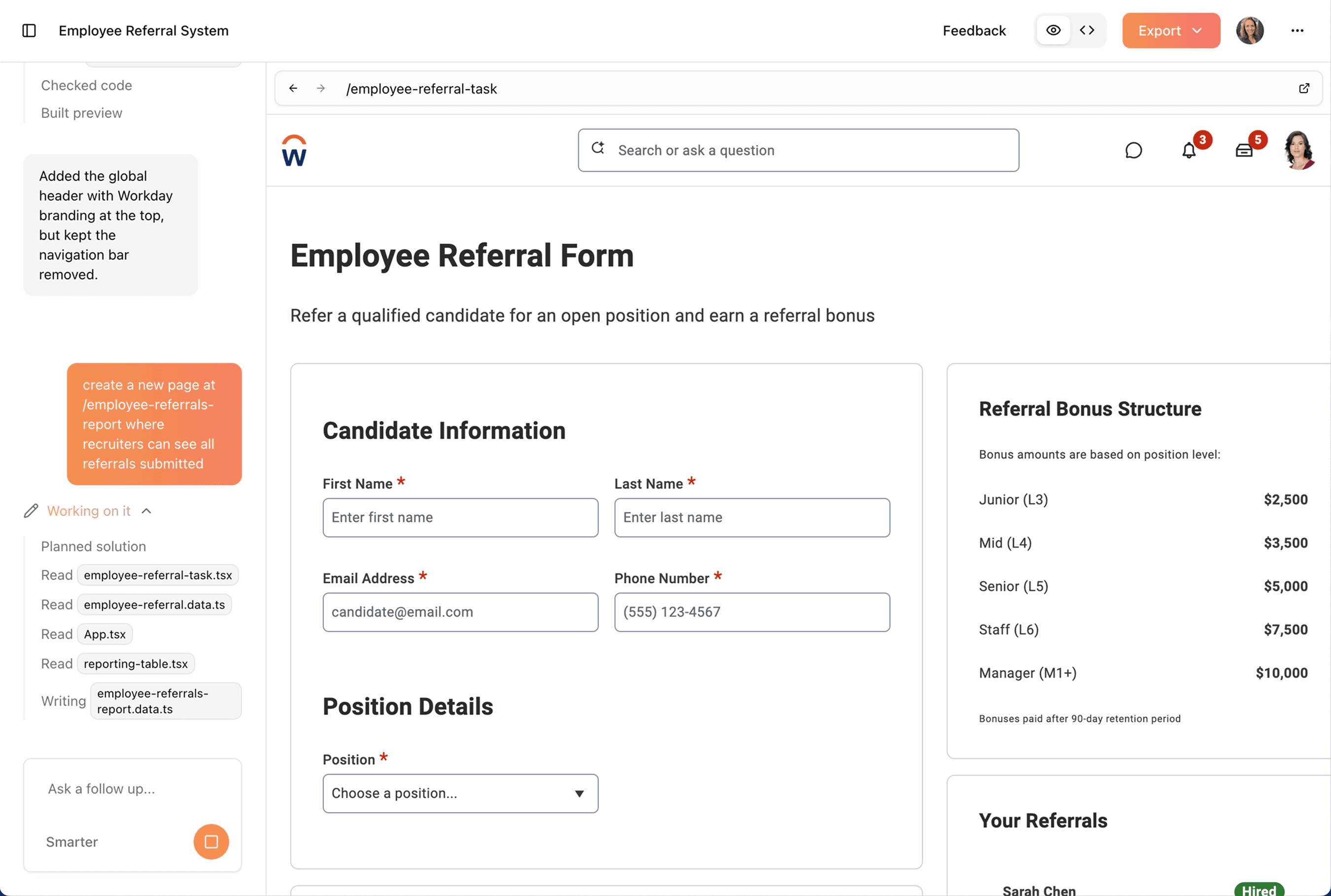
Task: Toggle the left sidebar panel
Action: click(x=29, y=31)
